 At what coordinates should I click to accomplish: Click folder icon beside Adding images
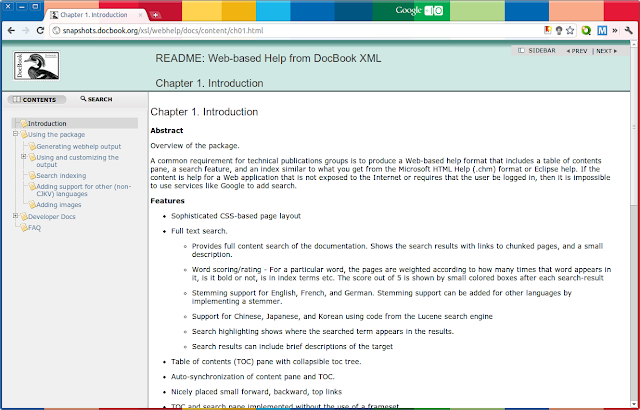click(32, 204)
